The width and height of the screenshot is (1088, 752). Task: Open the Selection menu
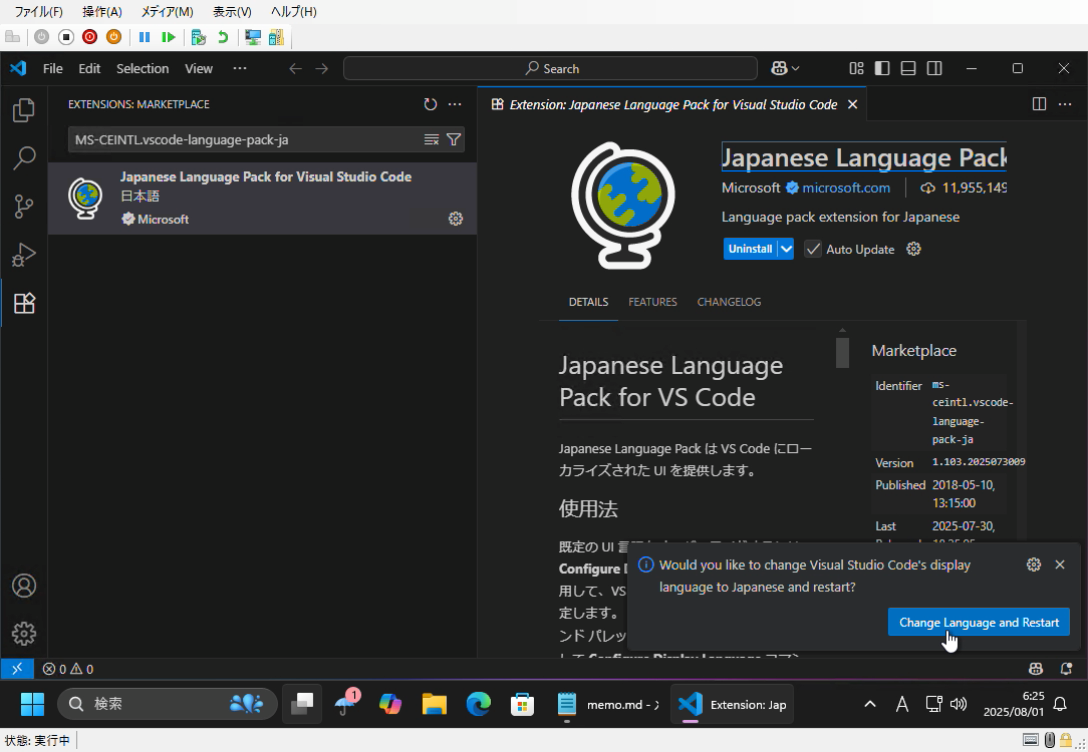(x=142, y=68)
